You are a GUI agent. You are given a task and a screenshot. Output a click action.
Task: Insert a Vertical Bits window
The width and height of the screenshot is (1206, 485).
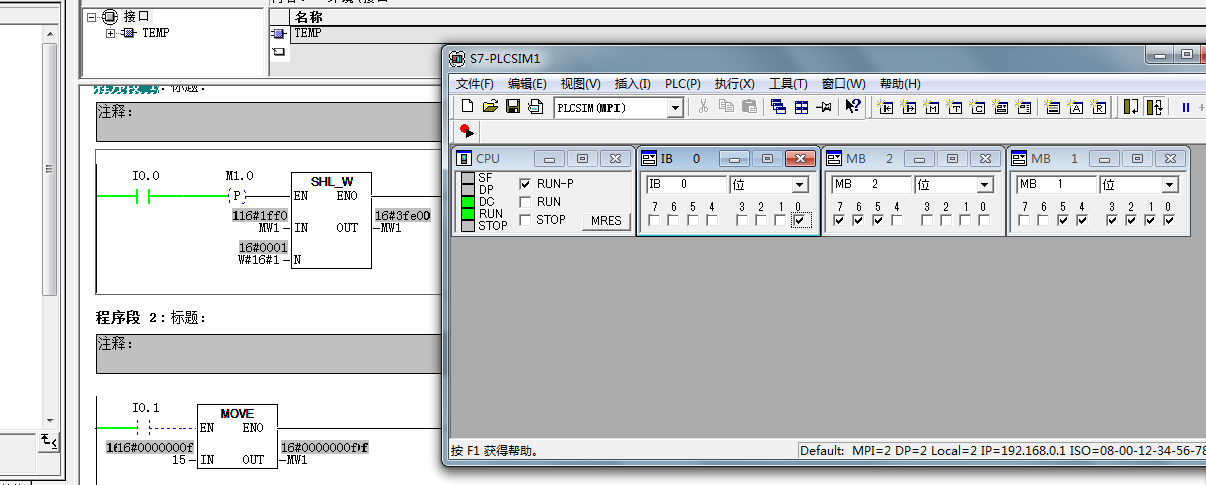pyautogui.click(x=1023, y=107)
